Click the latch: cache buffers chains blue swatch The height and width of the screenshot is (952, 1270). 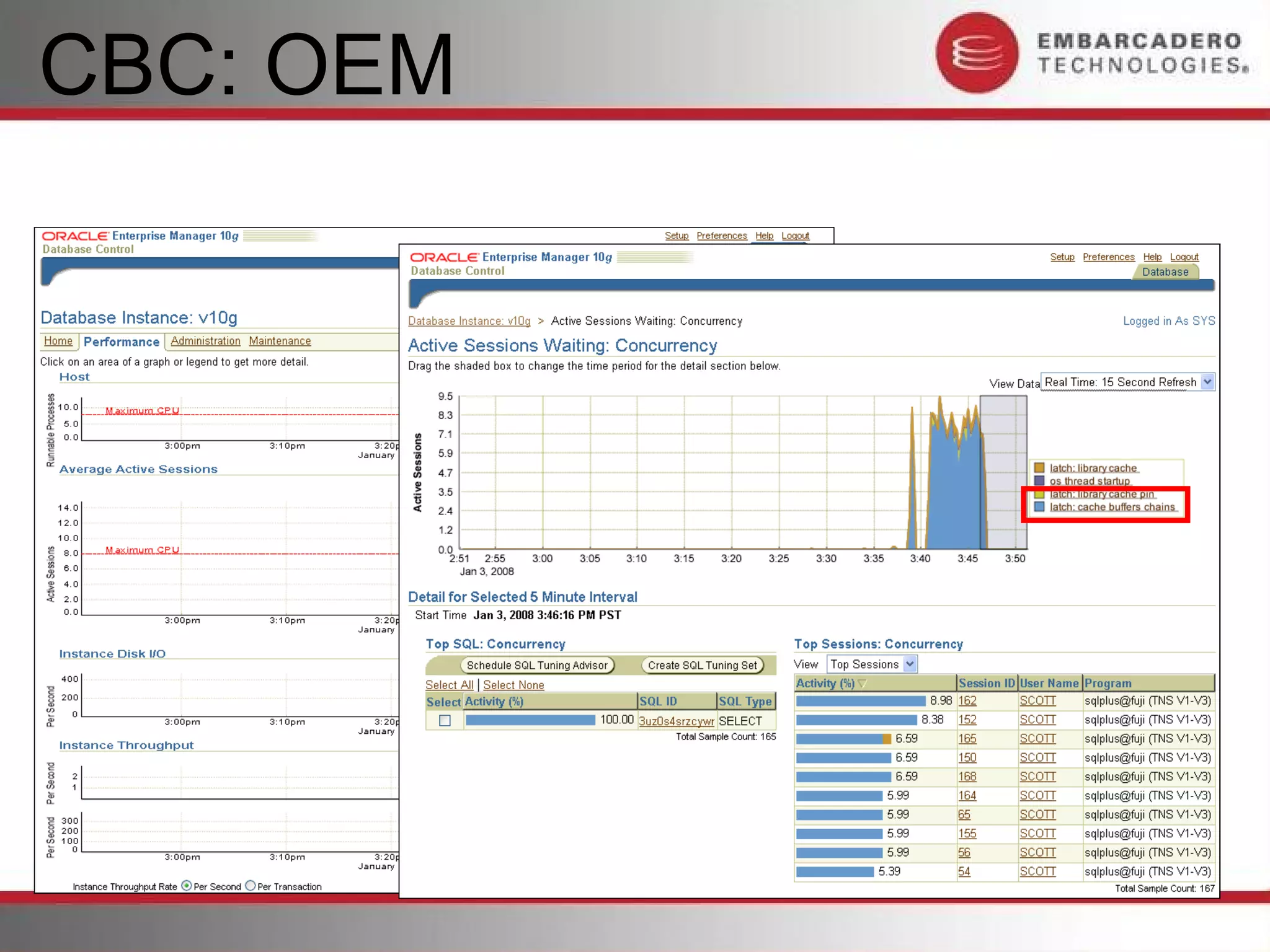coord(1039,507)
